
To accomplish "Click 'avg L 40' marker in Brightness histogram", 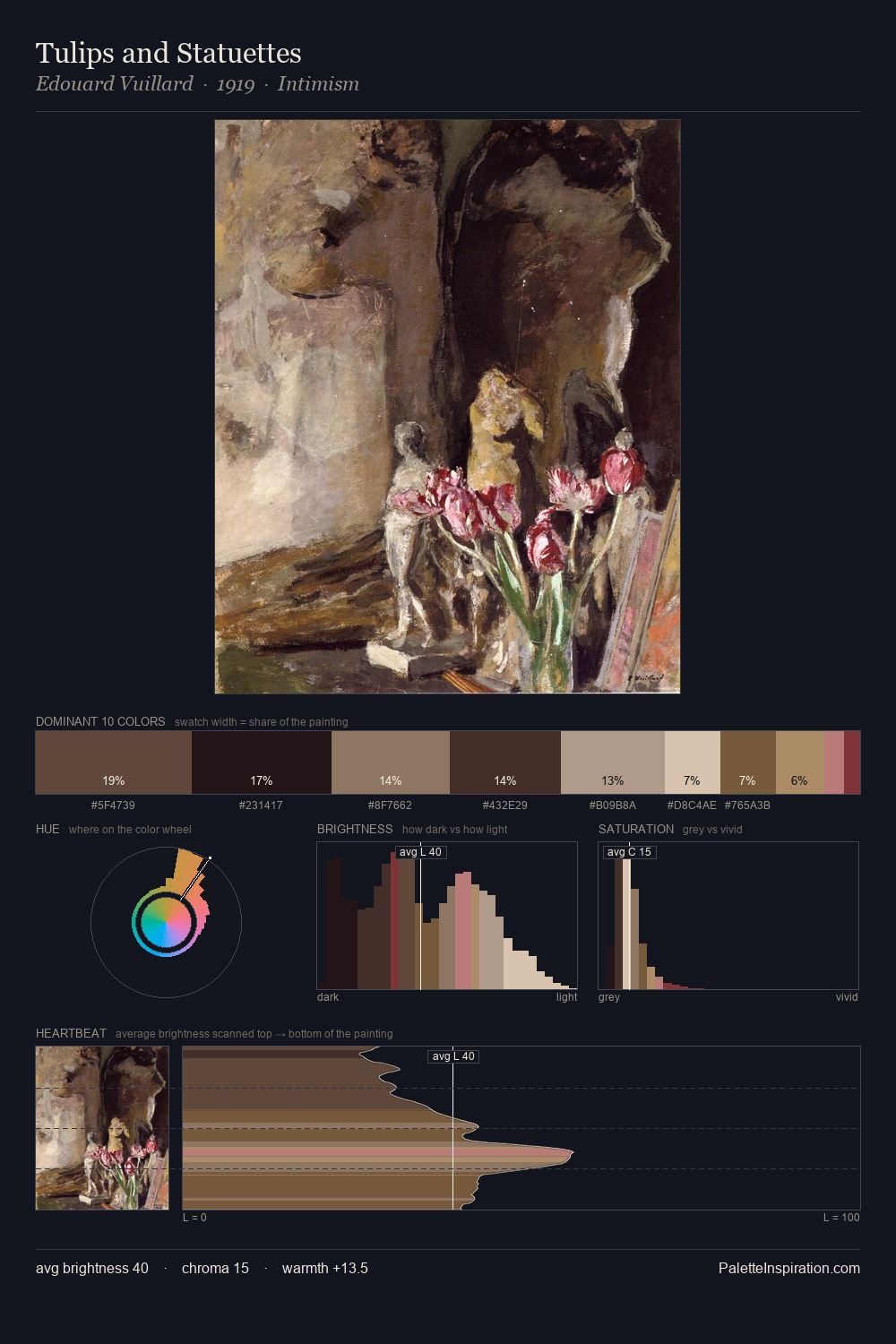I will (420, 852).
